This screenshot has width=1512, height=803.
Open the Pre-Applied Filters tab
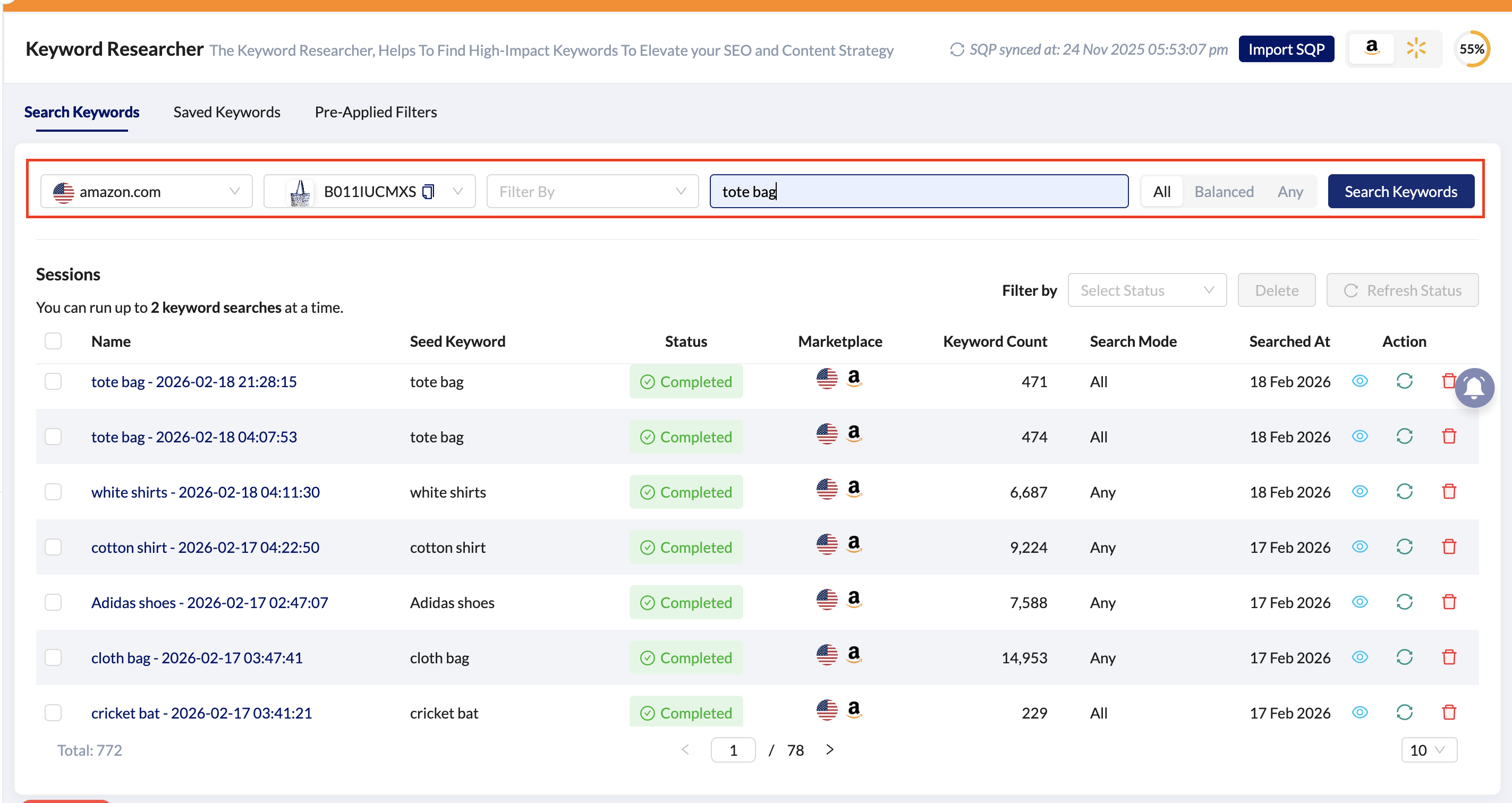(x=376, y=112)
